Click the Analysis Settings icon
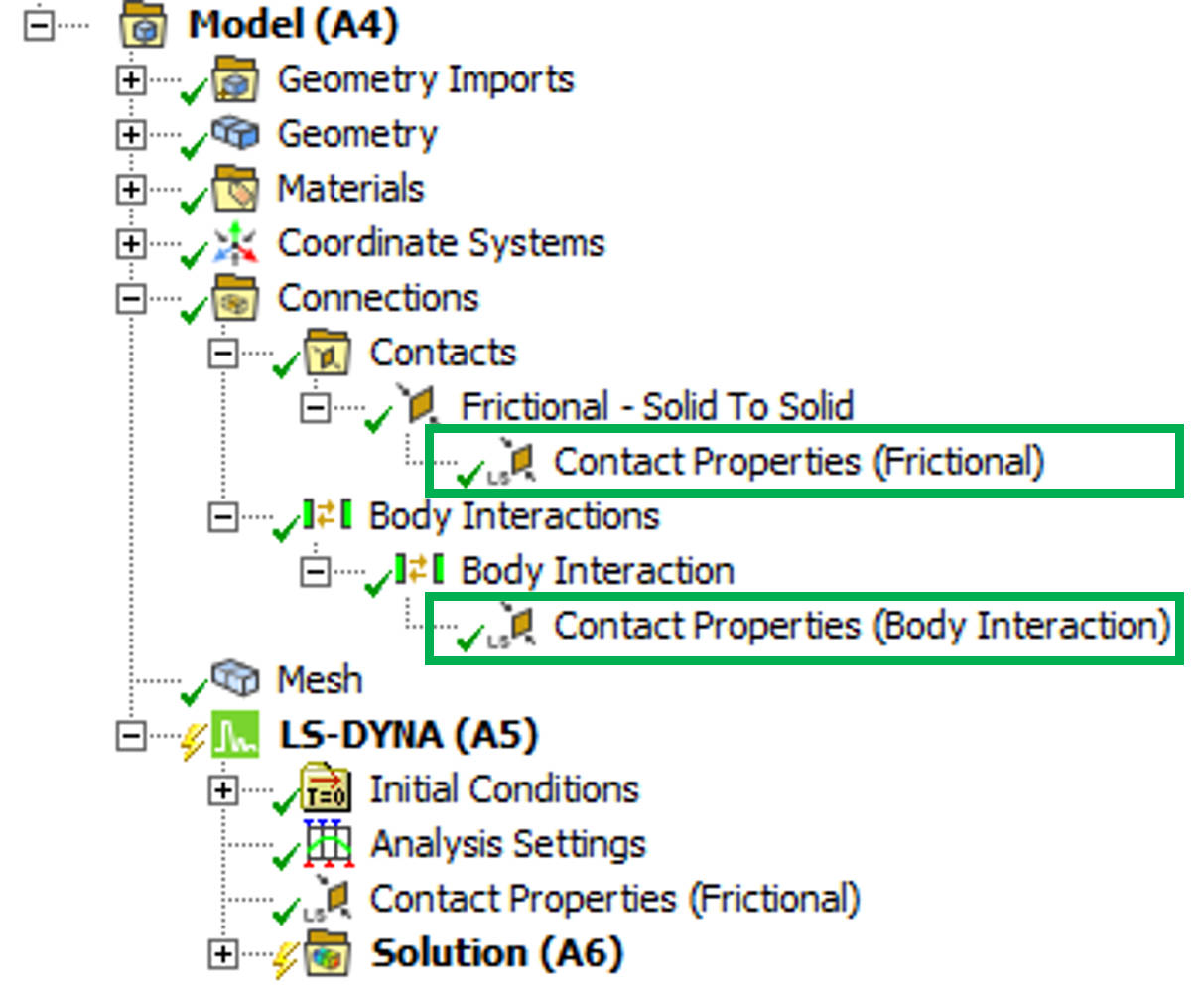 pos(329,844)
